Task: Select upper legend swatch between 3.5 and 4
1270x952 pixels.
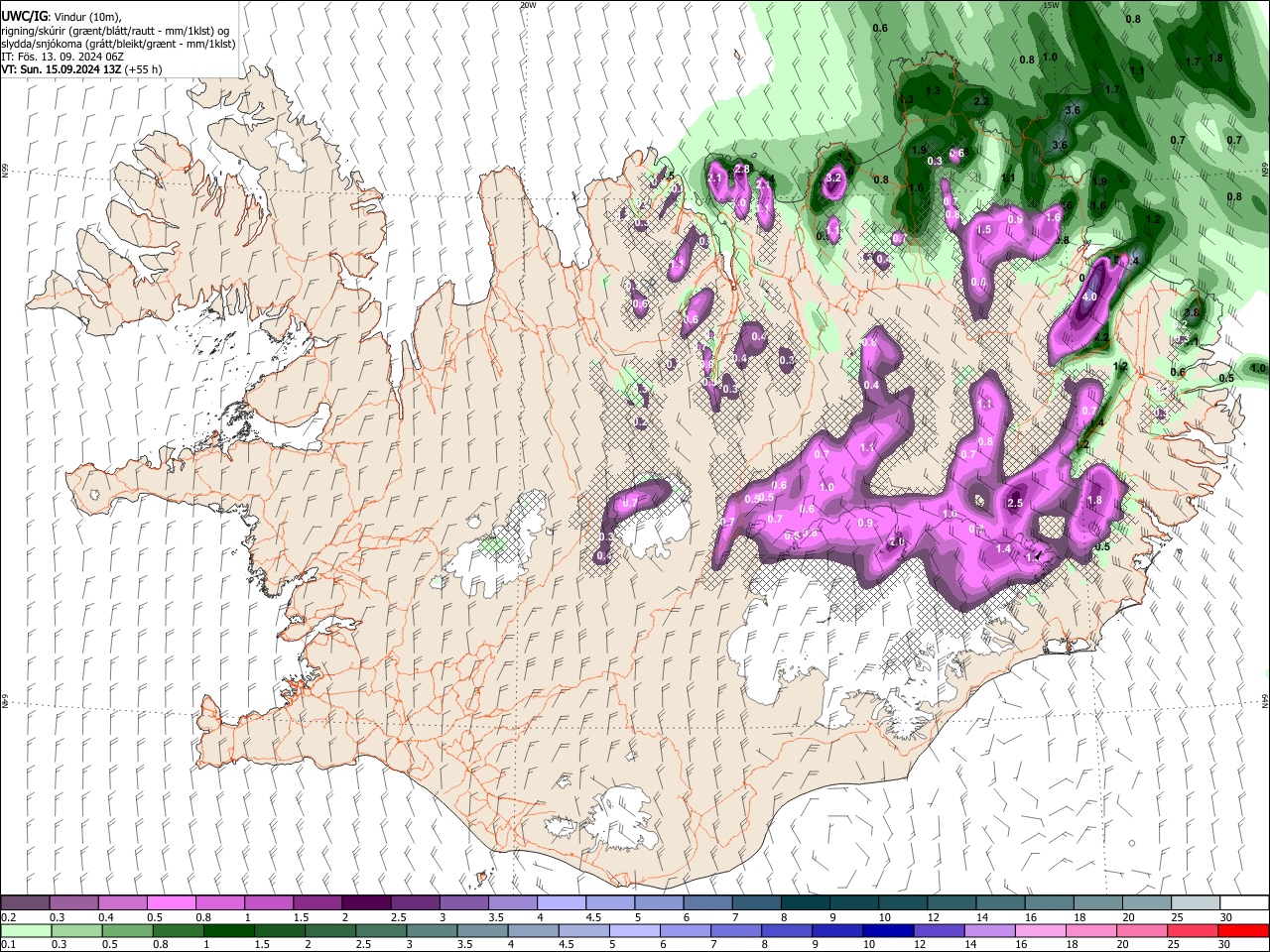Action: [x=512, y=902]
